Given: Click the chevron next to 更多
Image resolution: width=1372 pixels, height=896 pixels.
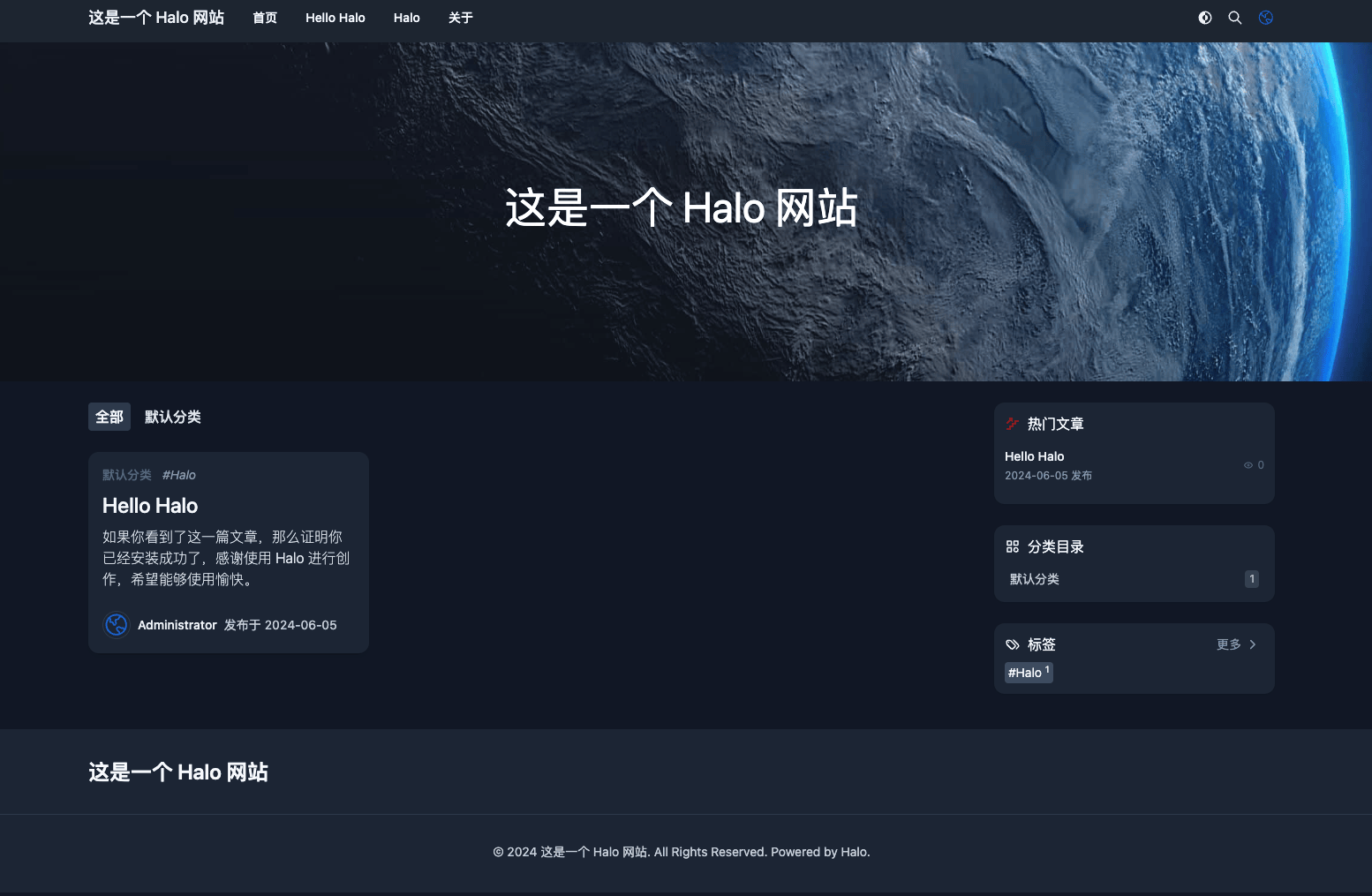Looking at the screenshot, I should 1253,644.
